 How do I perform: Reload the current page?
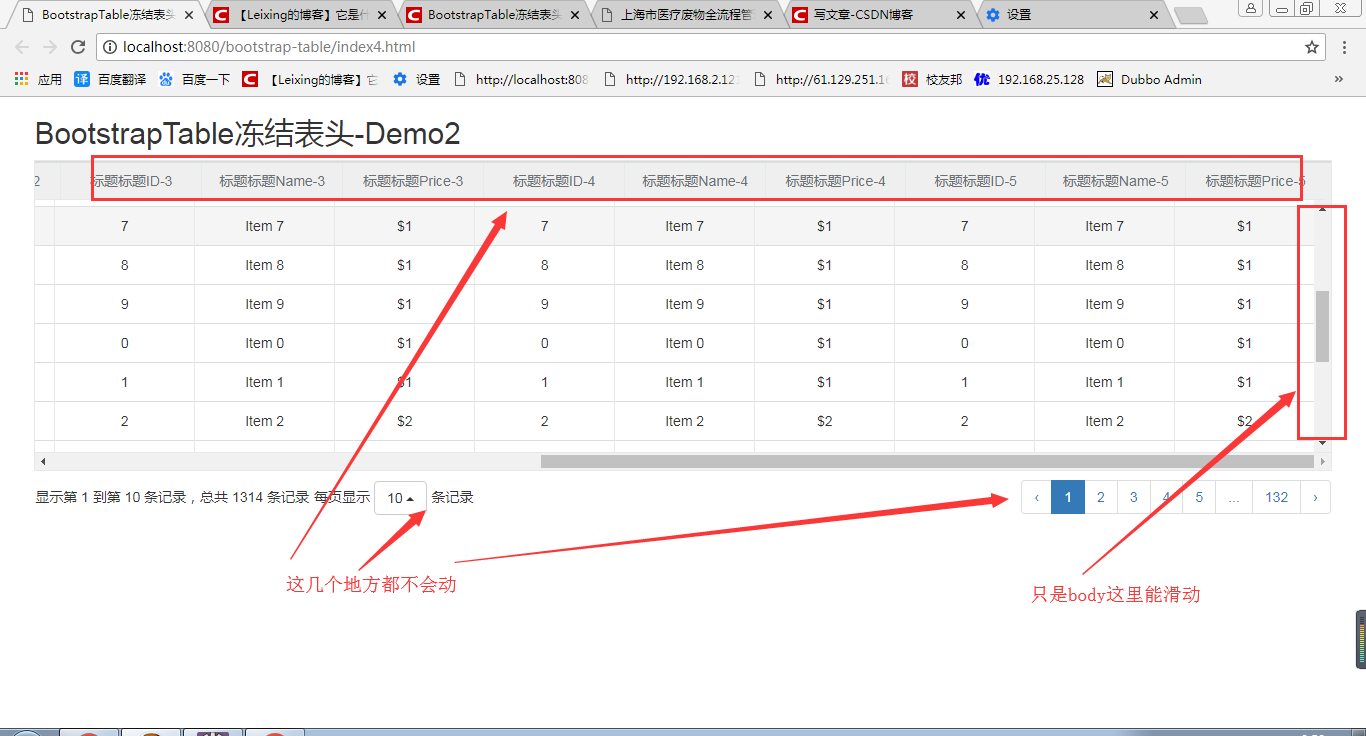pos(78,47)
